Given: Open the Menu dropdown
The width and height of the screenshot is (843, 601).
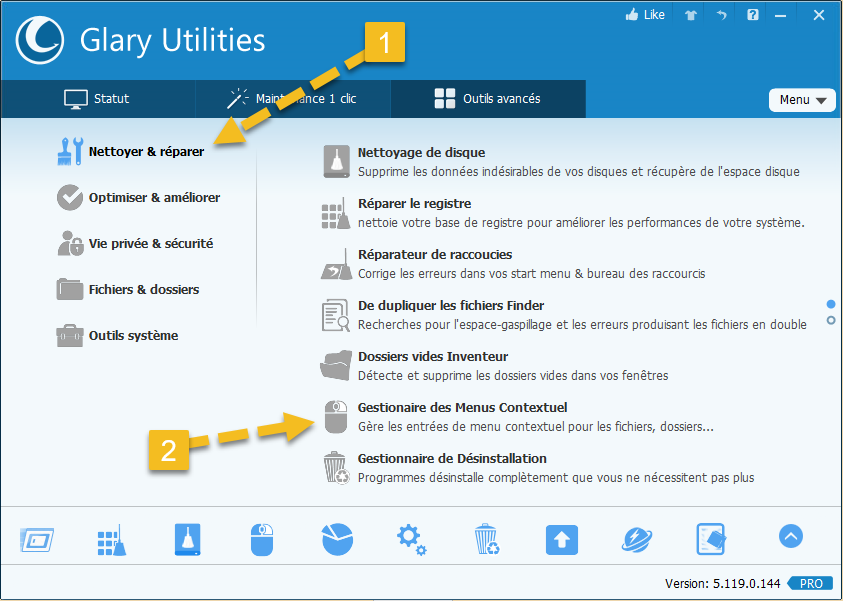Looking at the screenshot, I should [802, 100].
